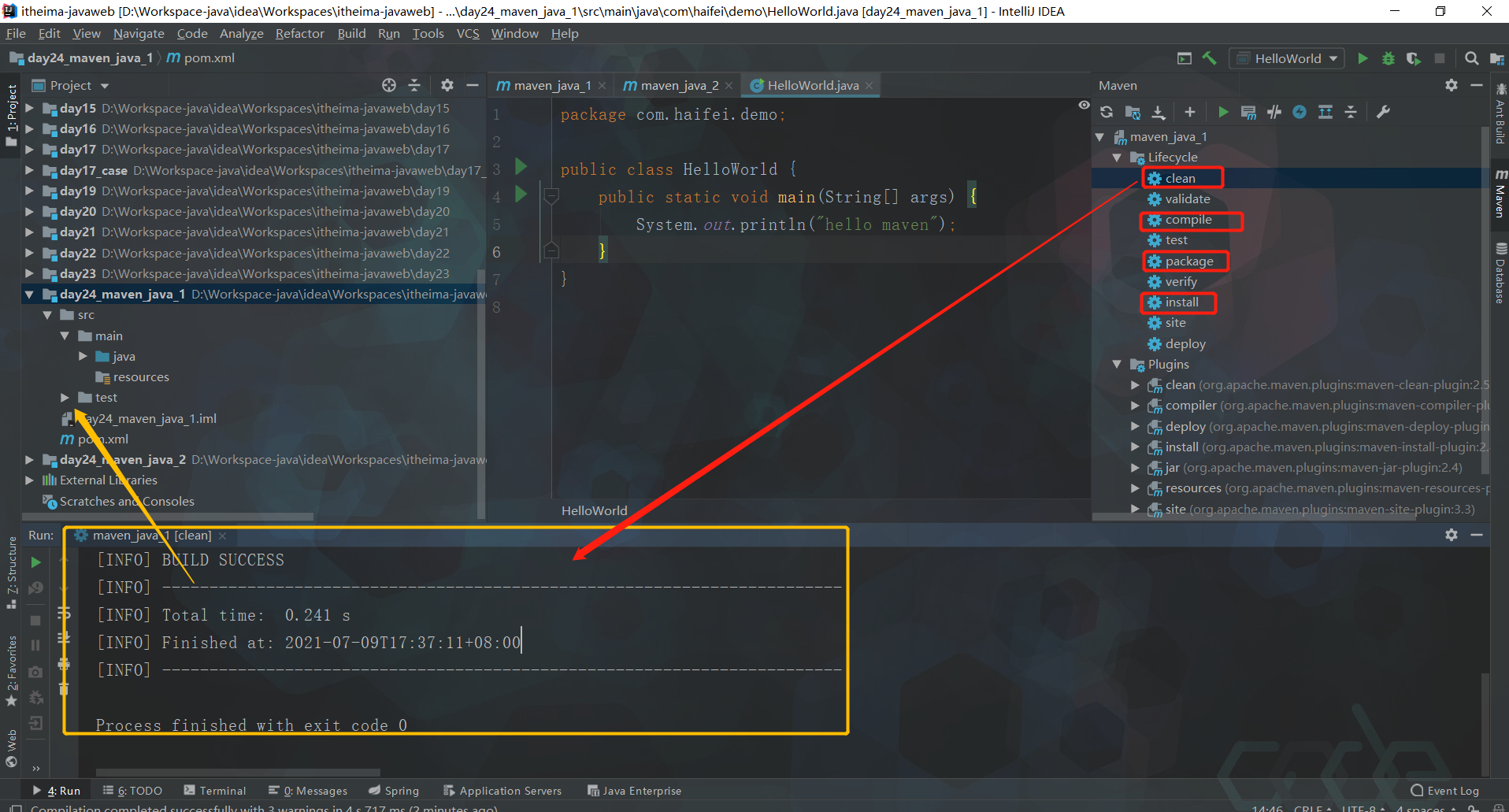Switch to the HelloWorld.java editor tab
Screen dimensions: 1509x812
coord(812,85)
